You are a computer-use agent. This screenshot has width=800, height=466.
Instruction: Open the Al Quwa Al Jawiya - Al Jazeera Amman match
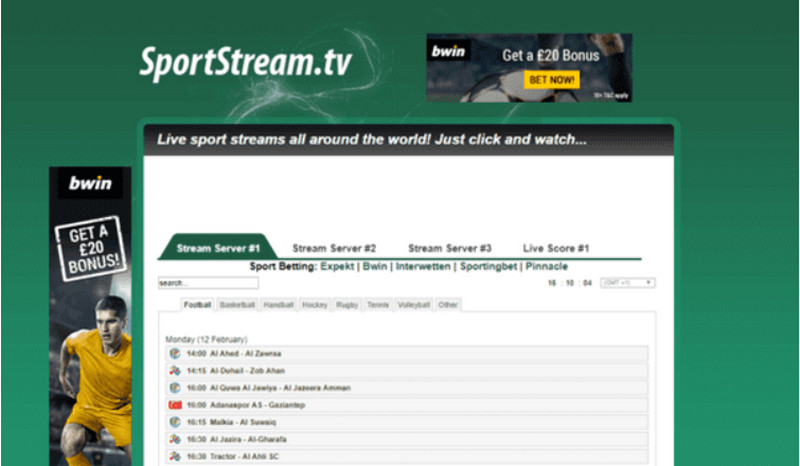[x=407, y=388]
